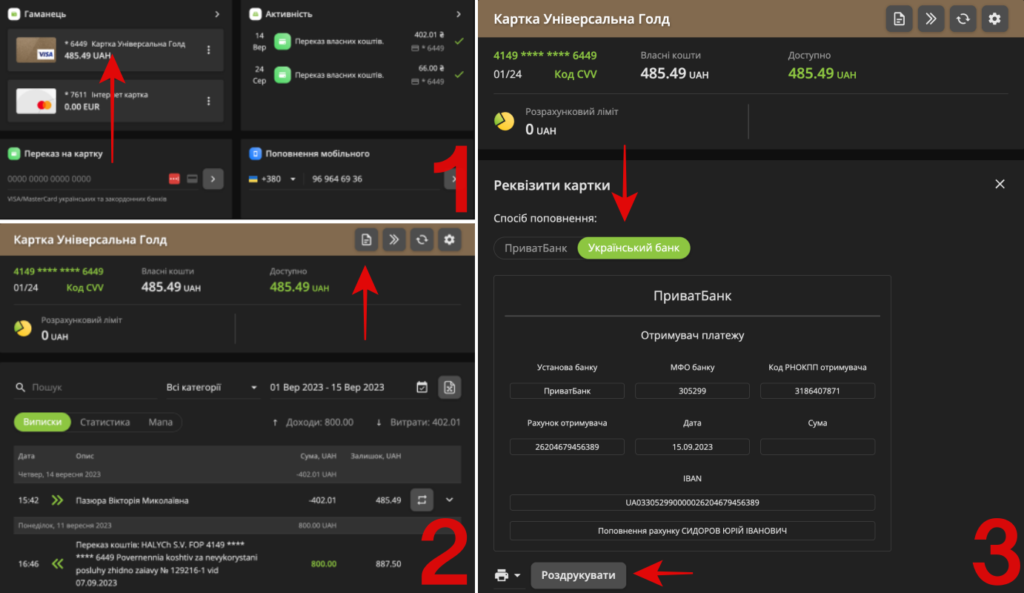Click Код РНОКПП отримувача value 3186407871
This screenshot has height=593, width=1024.
click(x=817, y=391)
